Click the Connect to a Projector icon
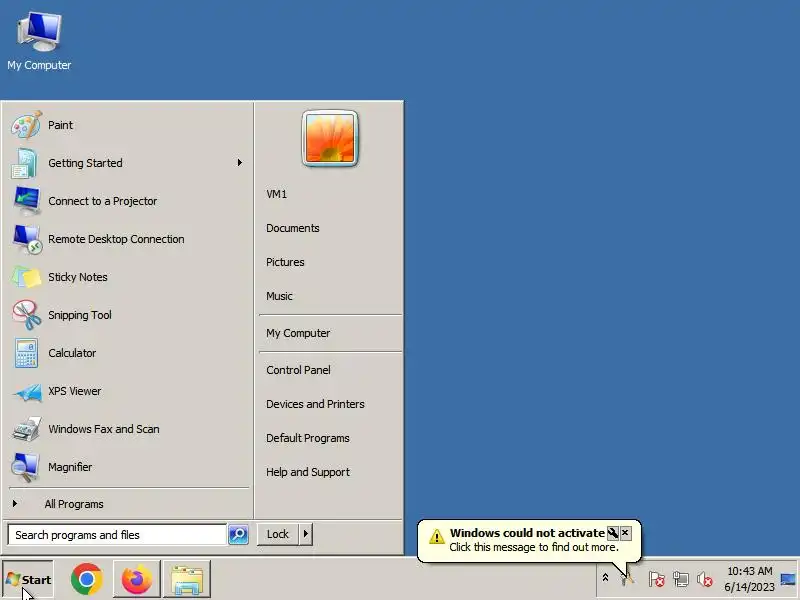 (27, 201)
